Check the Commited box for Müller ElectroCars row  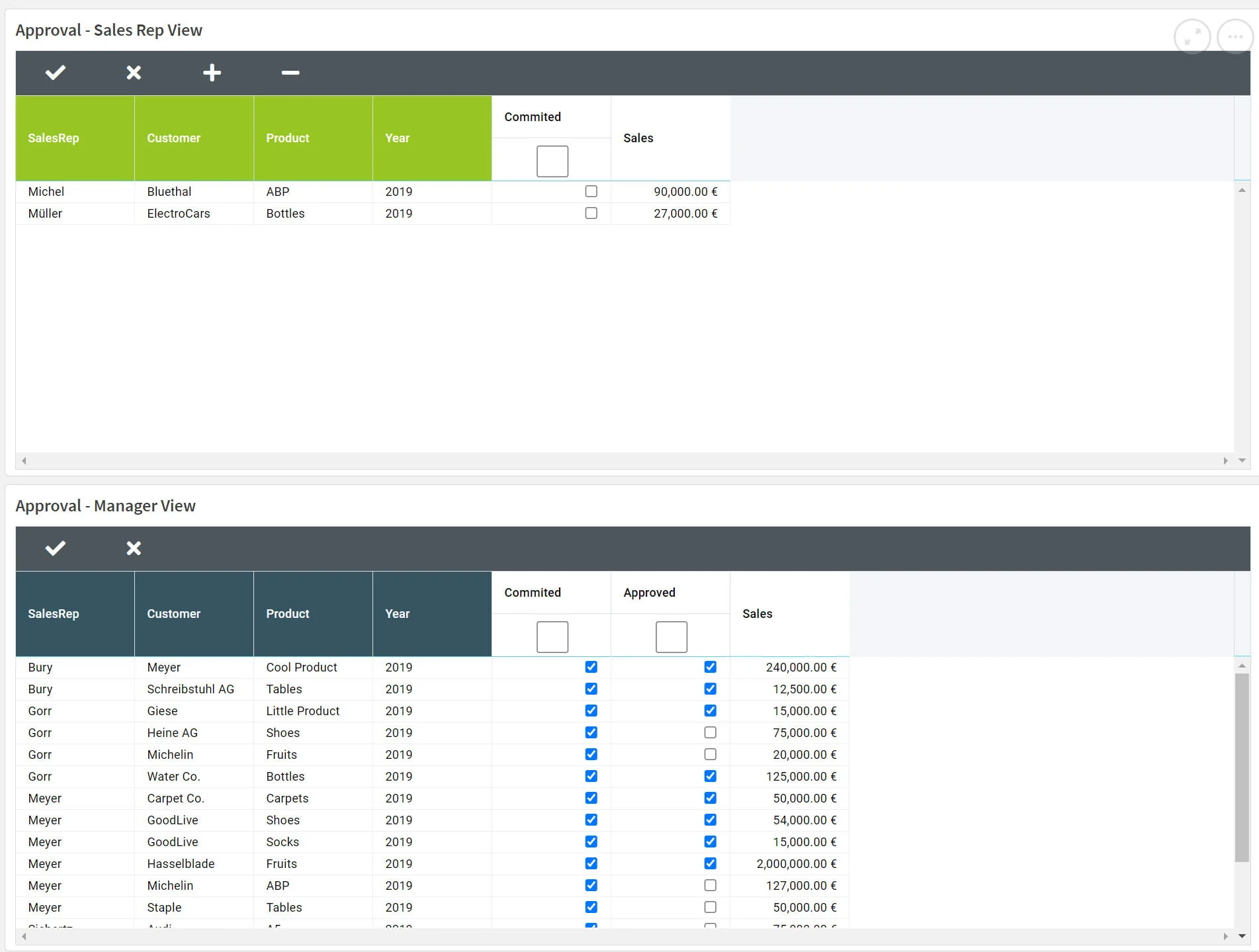tap(591, 214)
